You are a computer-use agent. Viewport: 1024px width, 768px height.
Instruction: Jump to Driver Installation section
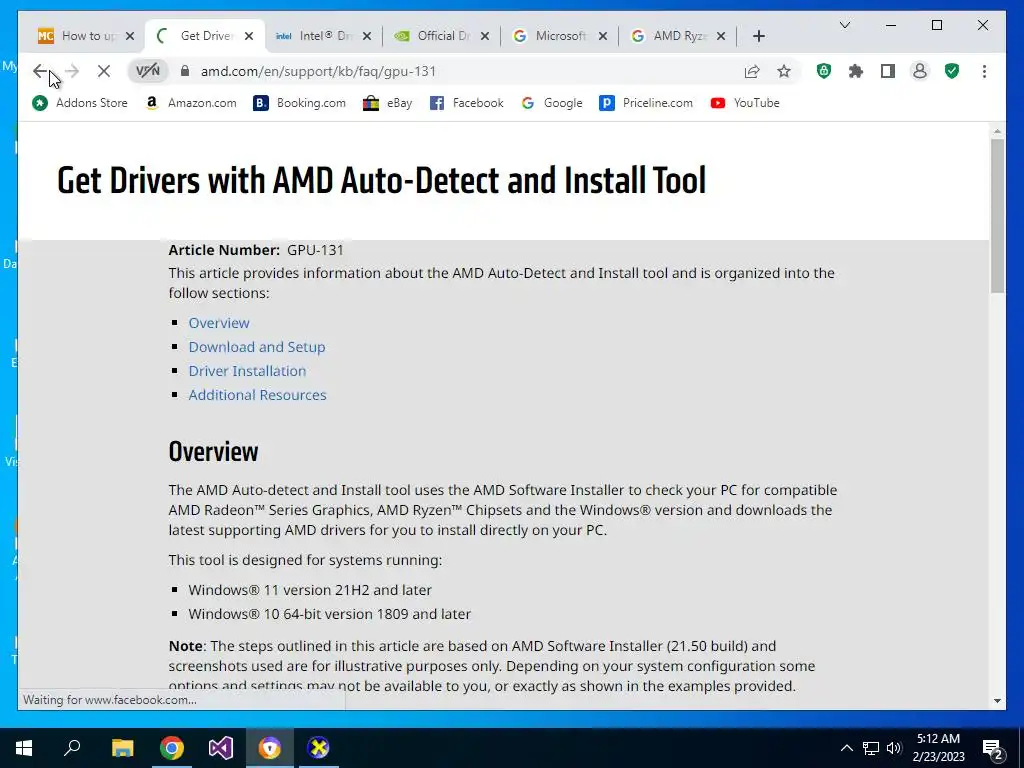[247, 371]
